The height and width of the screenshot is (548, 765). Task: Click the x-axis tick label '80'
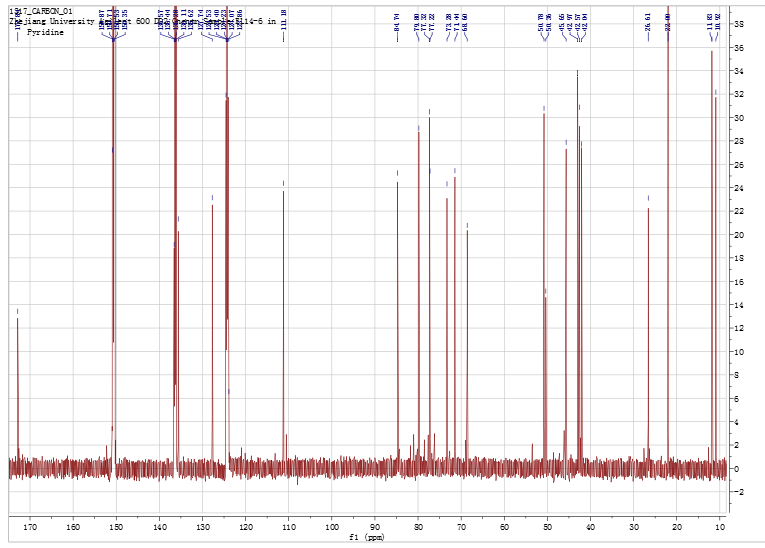tap(418, 527)
